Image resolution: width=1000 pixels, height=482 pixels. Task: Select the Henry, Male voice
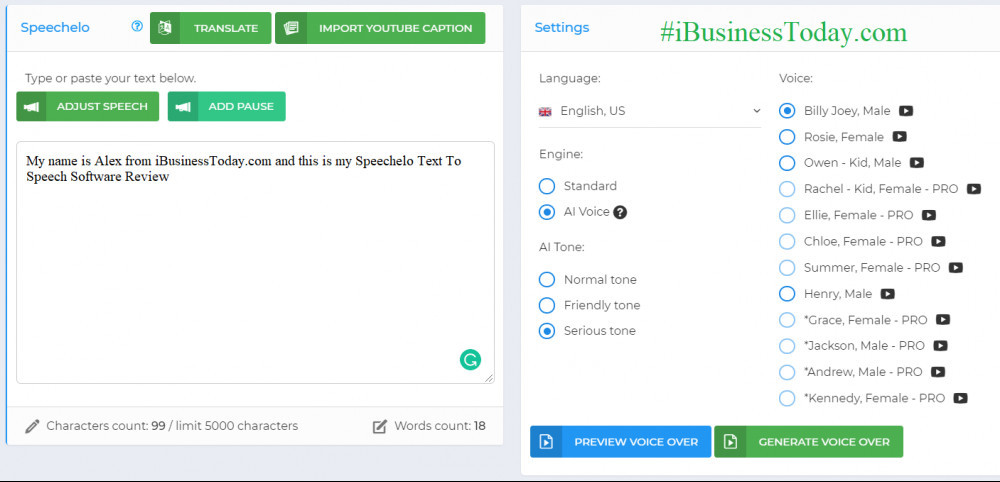(787, 294)
